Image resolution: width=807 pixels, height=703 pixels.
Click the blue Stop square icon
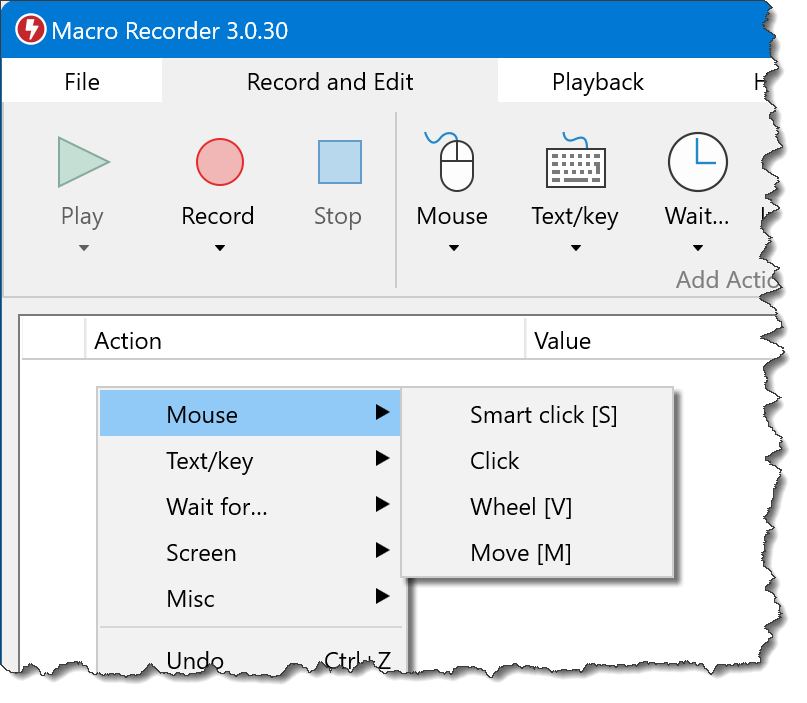(339, 162)
